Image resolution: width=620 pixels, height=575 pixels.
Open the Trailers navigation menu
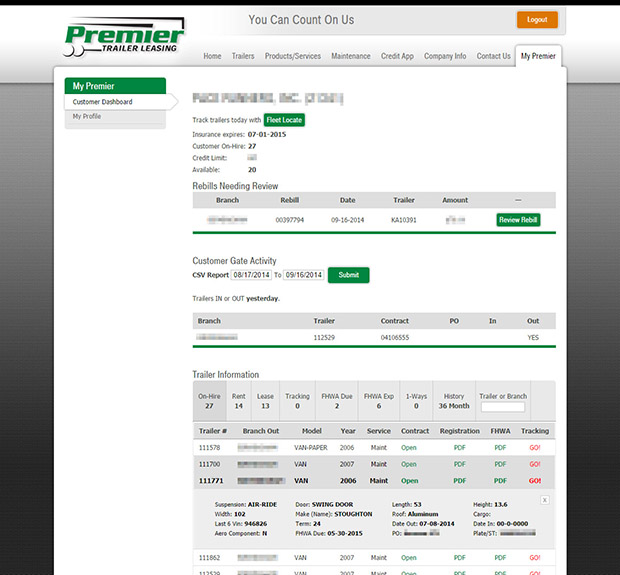[x=243, y=57]
